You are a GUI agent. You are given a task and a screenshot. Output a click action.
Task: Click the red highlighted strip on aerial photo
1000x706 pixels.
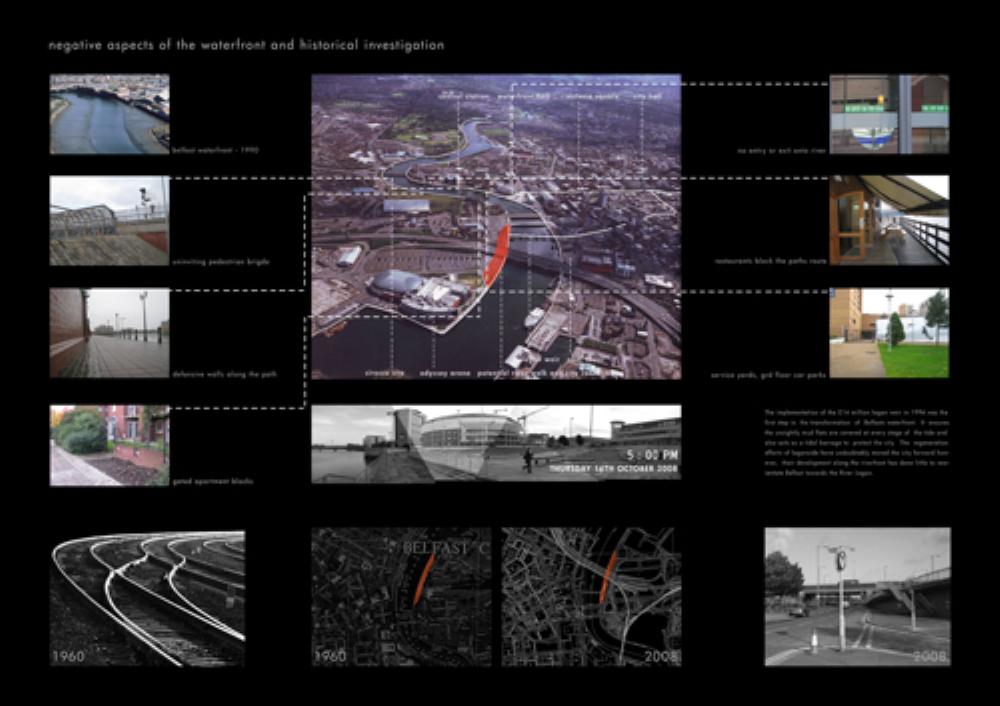[497, 255]
